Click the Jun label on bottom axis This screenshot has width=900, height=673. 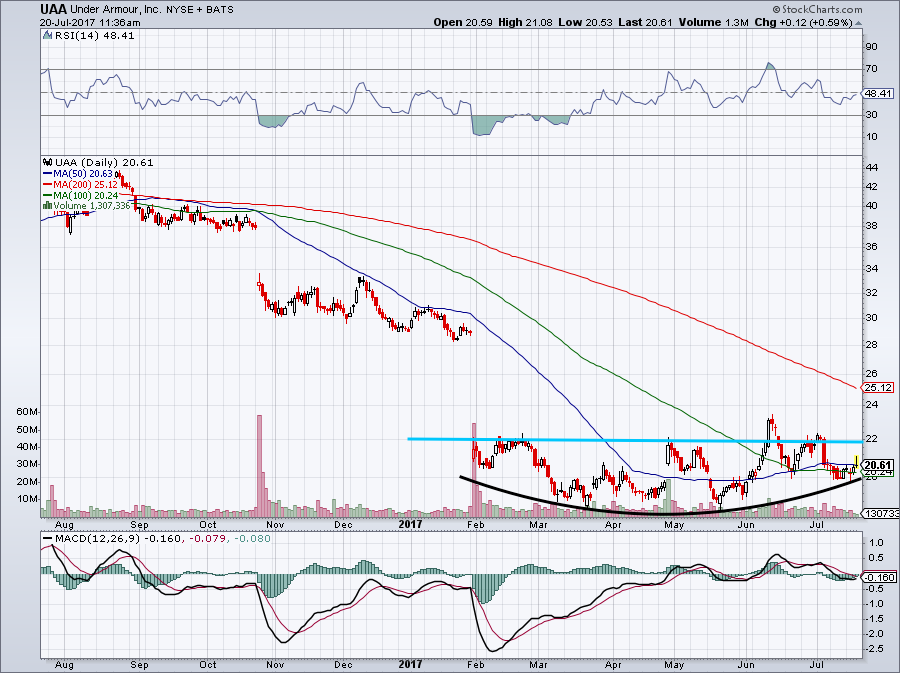pyautogui.click(x=746, y=523)
